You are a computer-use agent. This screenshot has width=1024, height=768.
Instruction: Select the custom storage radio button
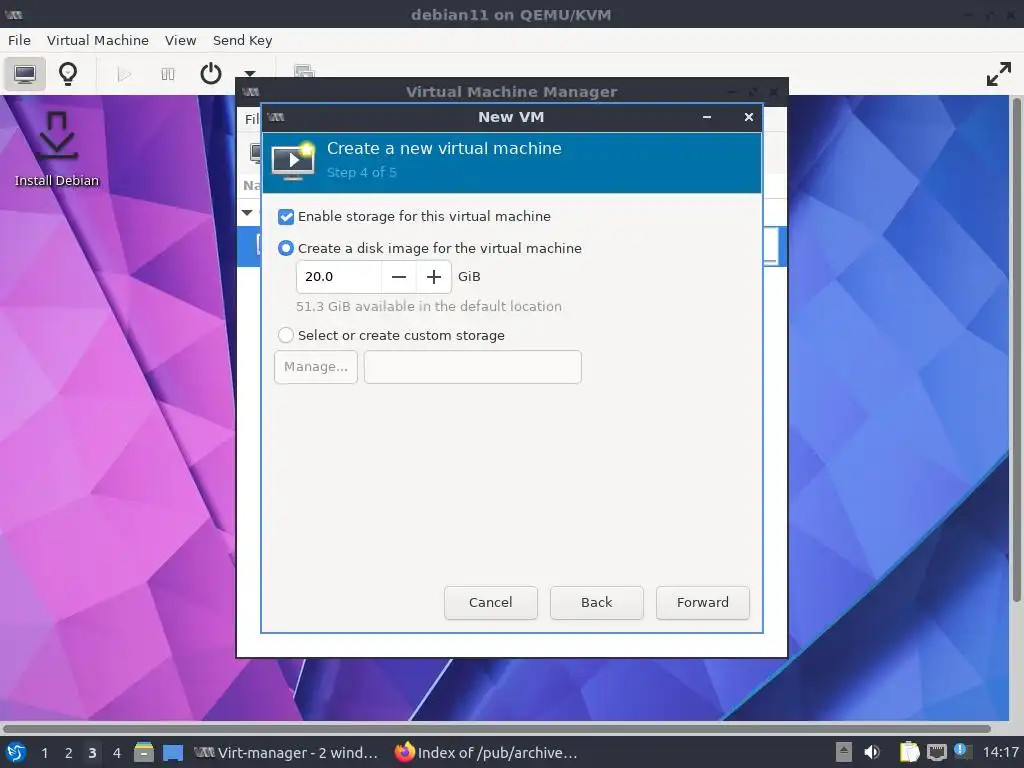[286, 336]
